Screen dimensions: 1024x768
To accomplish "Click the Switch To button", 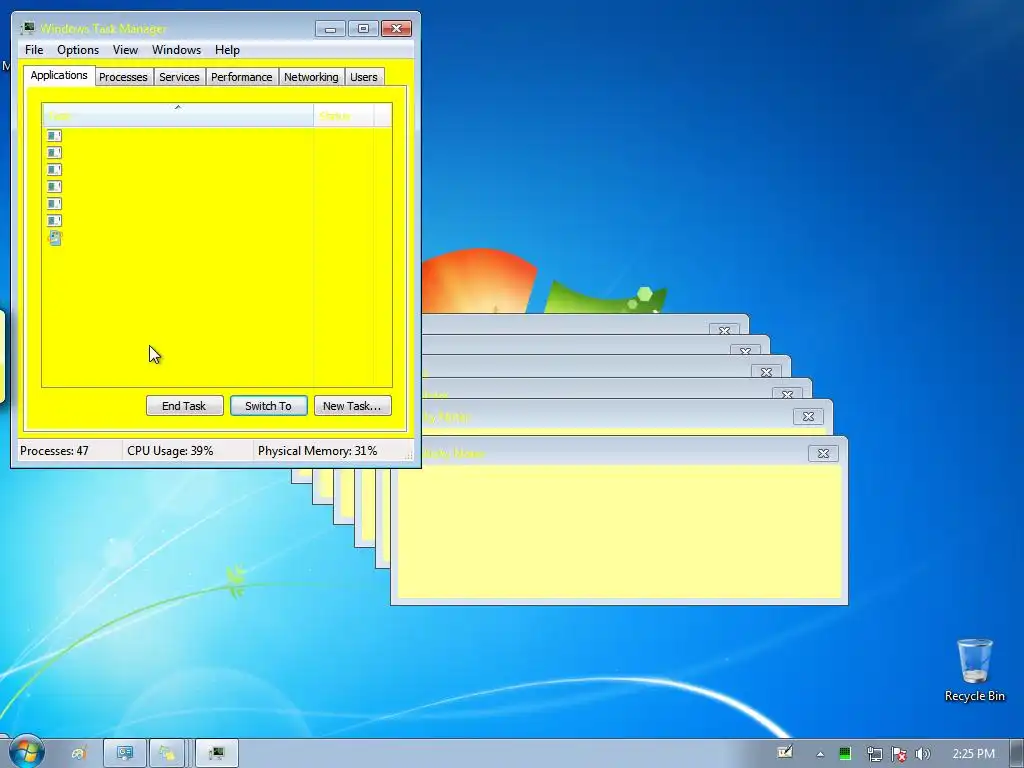I will coord(268,406).
